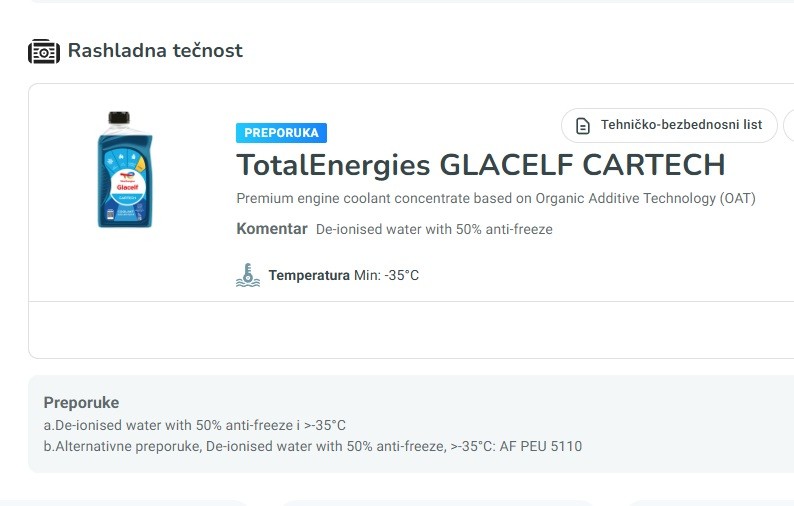Select line b. Alternativne preporuke

pyautogui.click(x=313, y=446)
